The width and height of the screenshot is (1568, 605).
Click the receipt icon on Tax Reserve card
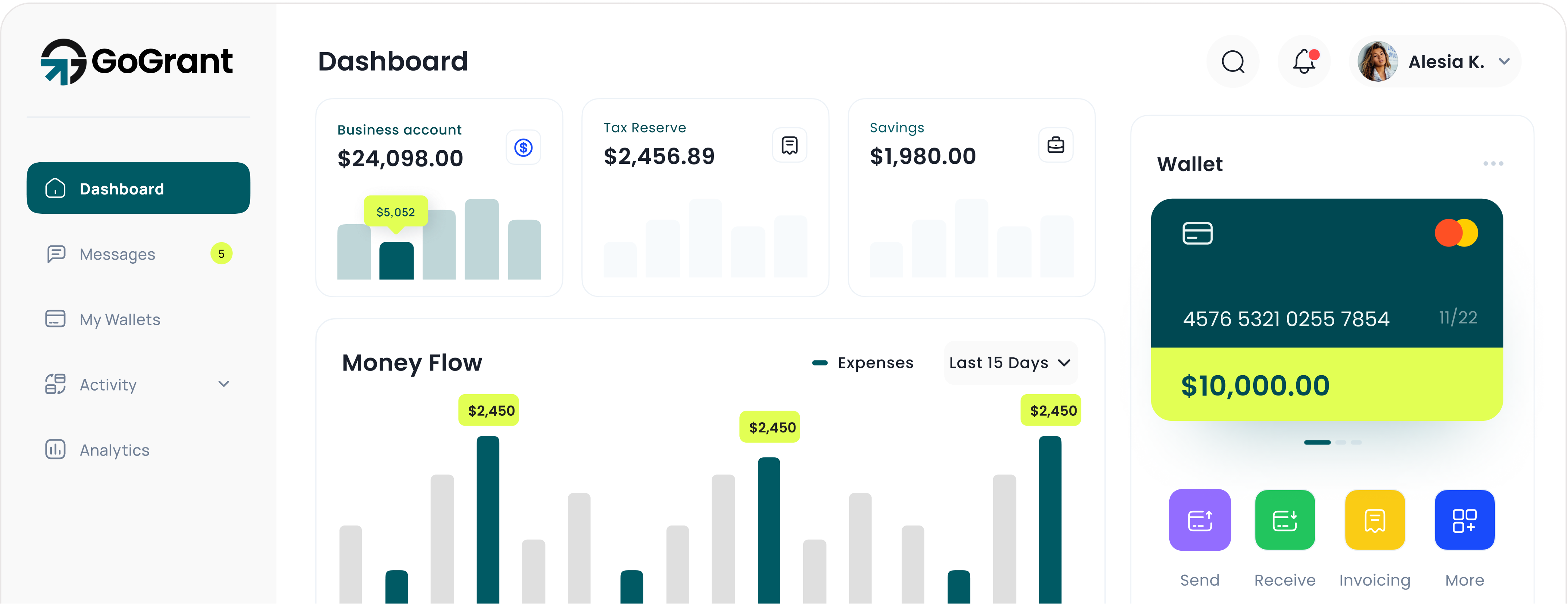coord(789,145)
